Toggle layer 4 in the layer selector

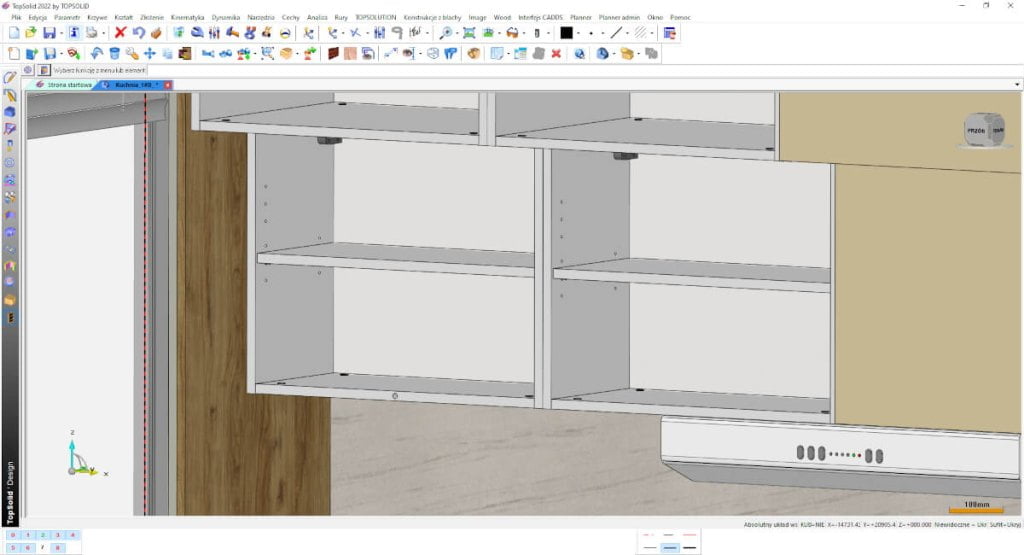72,535
